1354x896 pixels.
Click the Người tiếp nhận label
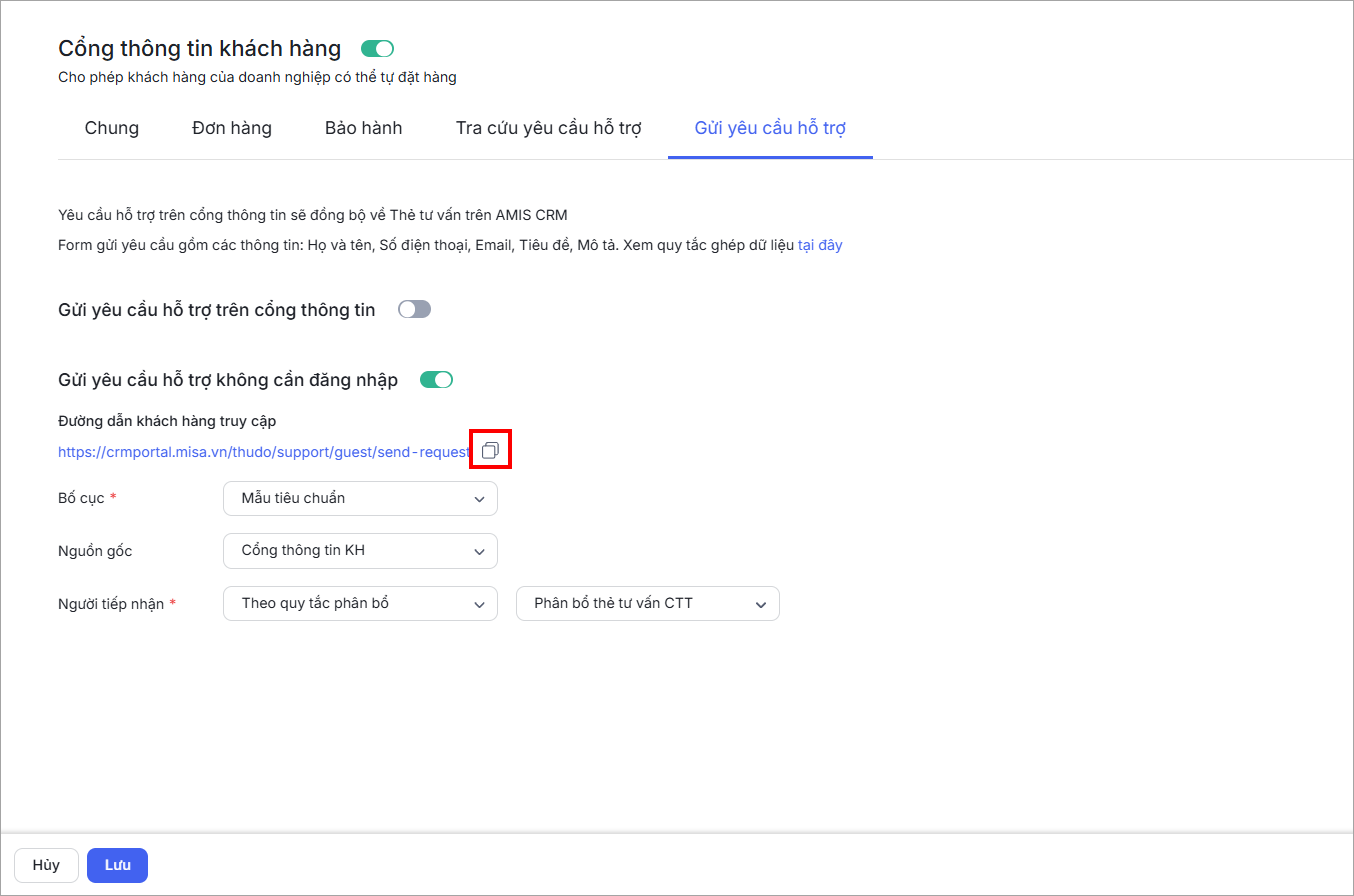tap(111, 604)
